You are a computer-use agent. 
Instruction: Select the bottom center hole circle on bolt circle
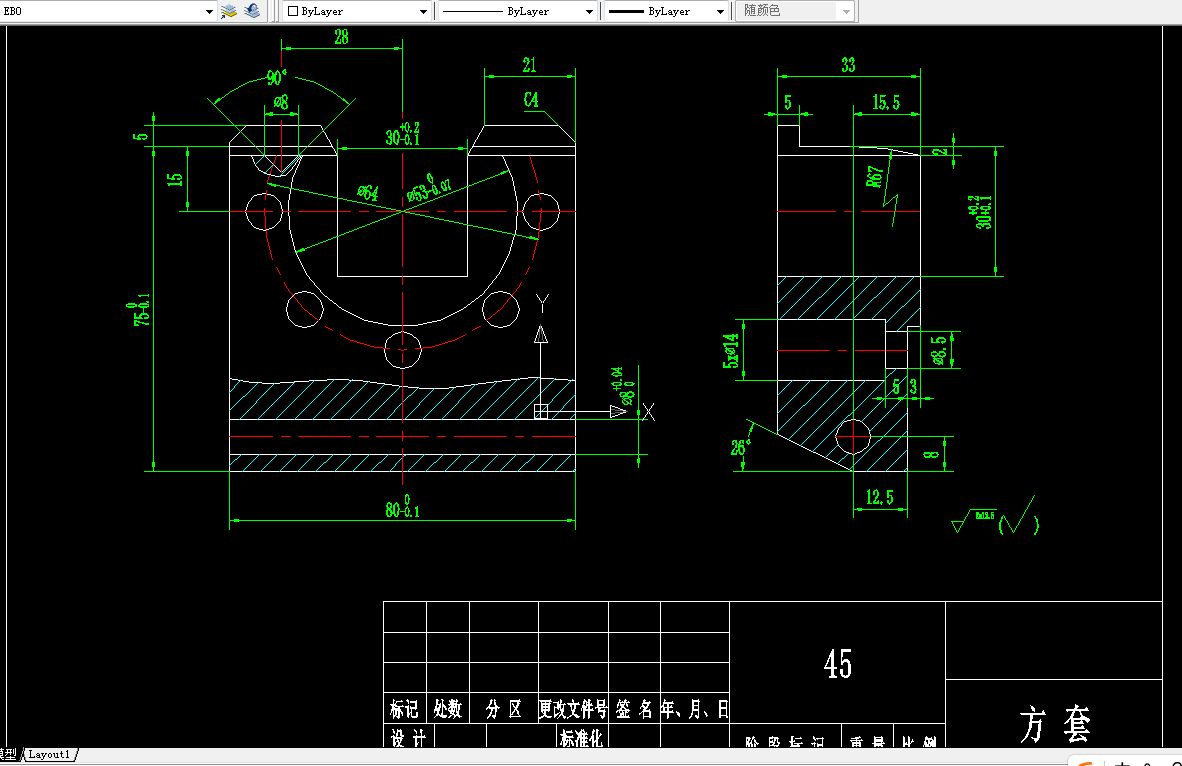(x=403, y=349)
